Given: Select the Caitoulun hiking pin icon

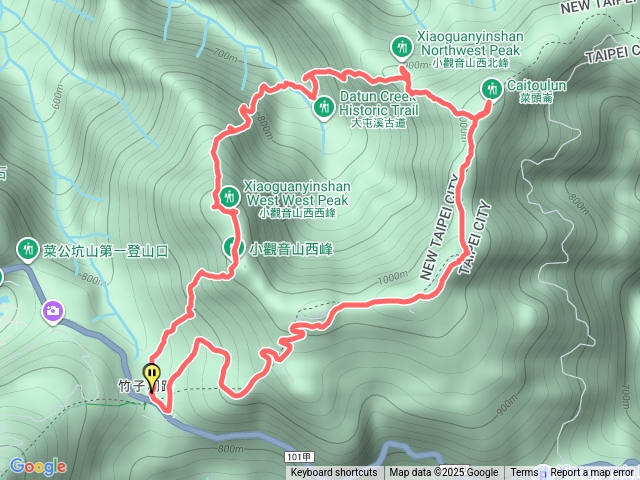Looking at the screenshot, I should pyautogui.click(x=491, y=89).
